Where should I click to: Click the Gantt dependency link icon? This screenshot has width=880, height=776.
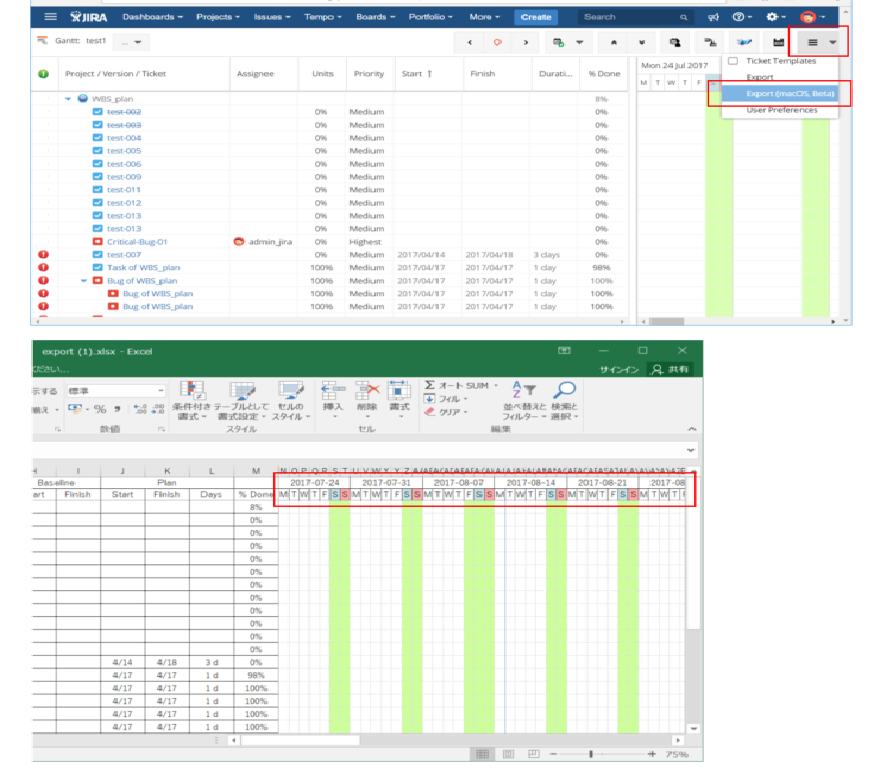(x=710, y=42)
